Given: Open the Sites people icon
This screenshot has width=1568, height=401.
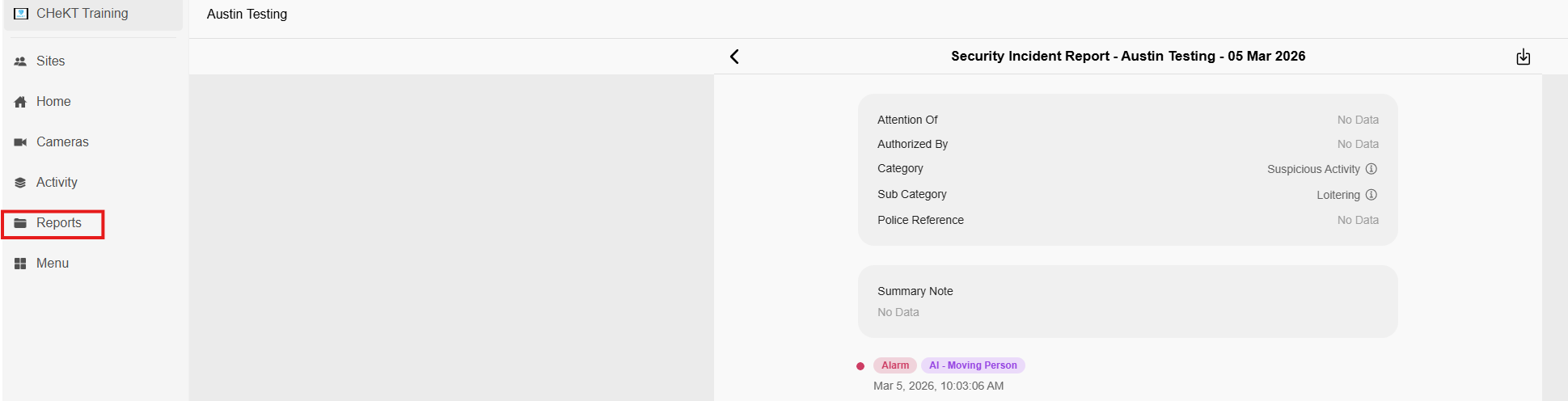Looking at the screenshot, I should tap(21, 61).
